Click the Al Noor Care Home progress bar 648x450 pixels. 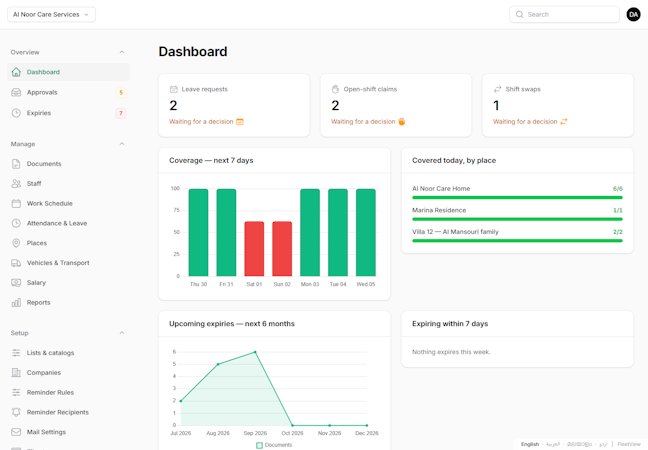click(x=517, y=198)
